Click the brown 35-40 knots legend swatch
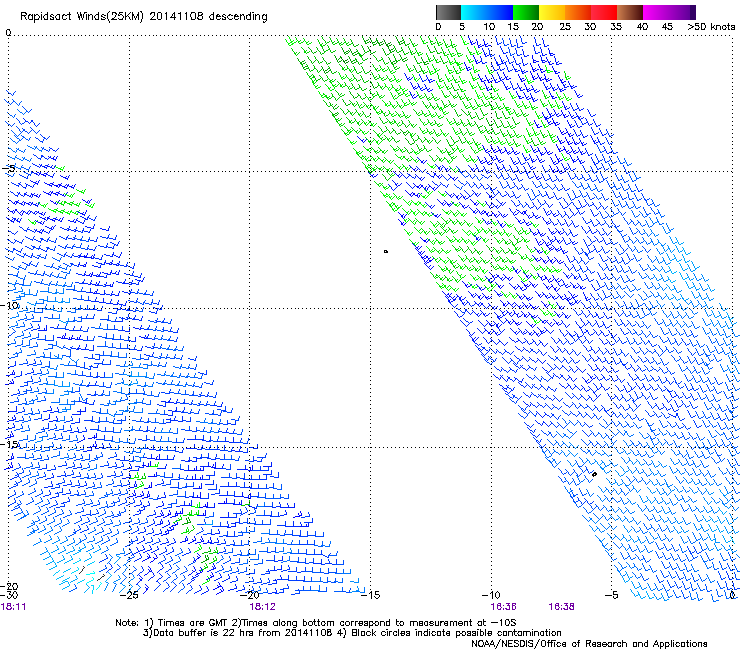Image resolution: width=740 pixels, height=650 pixels. [x=630, y=12]
